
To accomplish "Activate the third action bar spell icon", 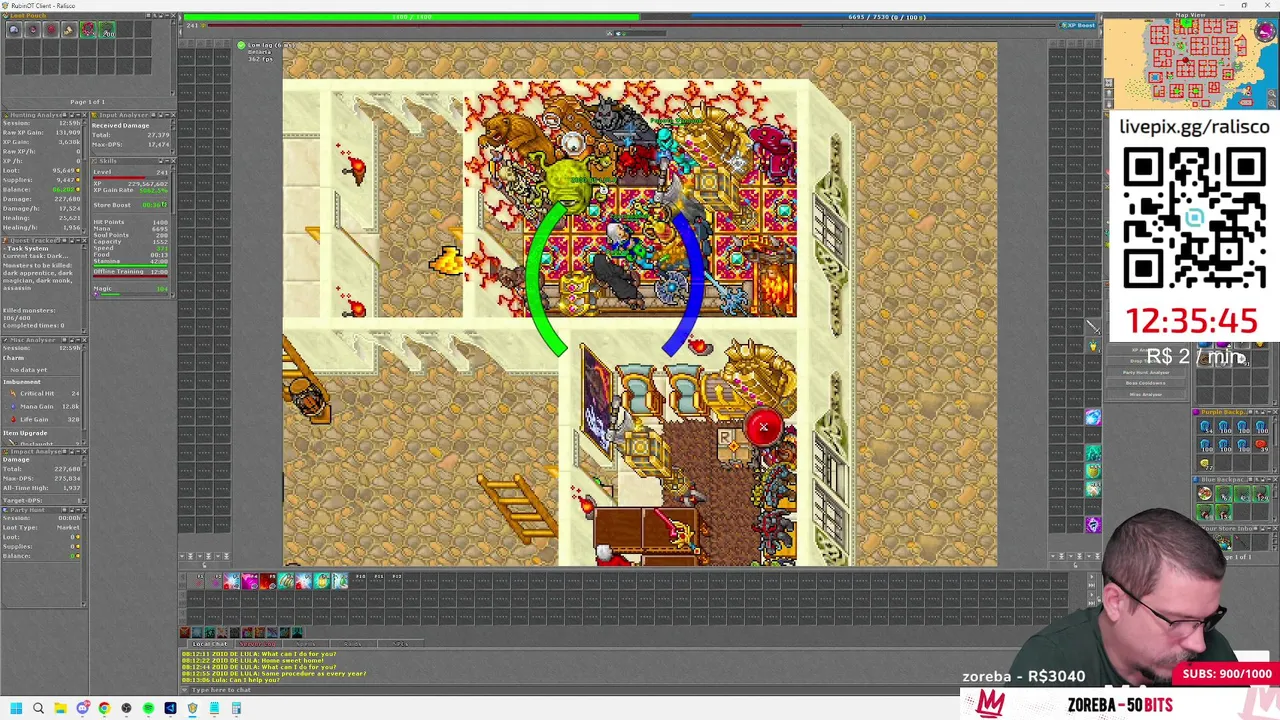I will point(232,581).
